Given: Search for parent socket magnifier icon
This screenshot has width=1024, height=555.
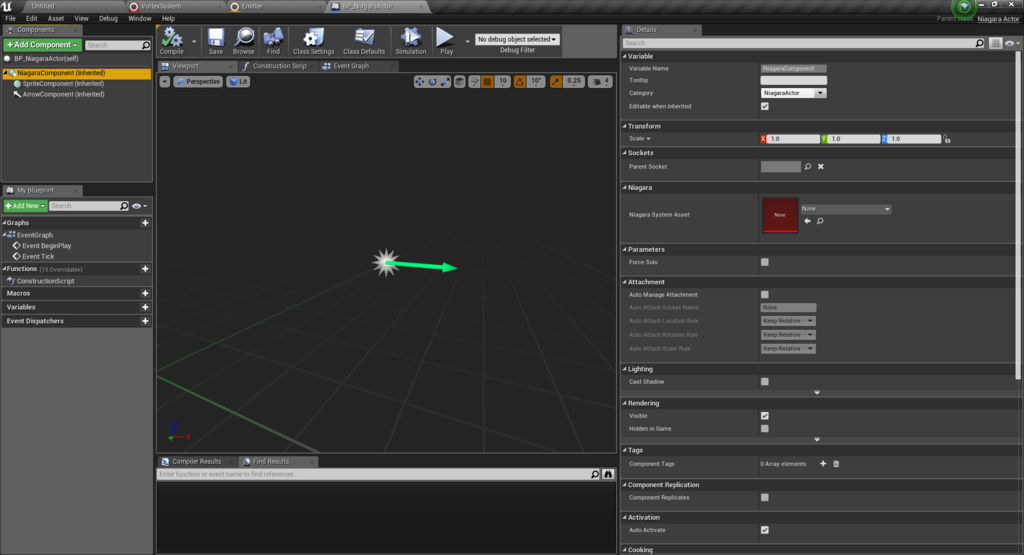Looking at the screenshot, I should (808, 166).
